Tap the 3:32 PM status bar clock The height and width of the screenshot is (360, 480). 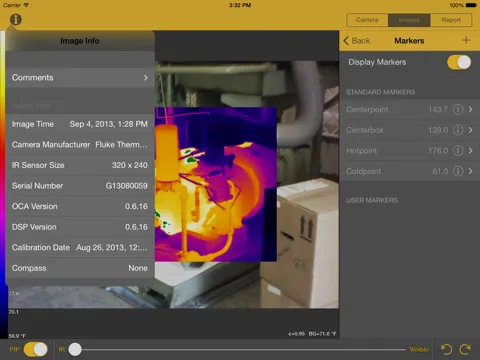[x=240, y=5]
